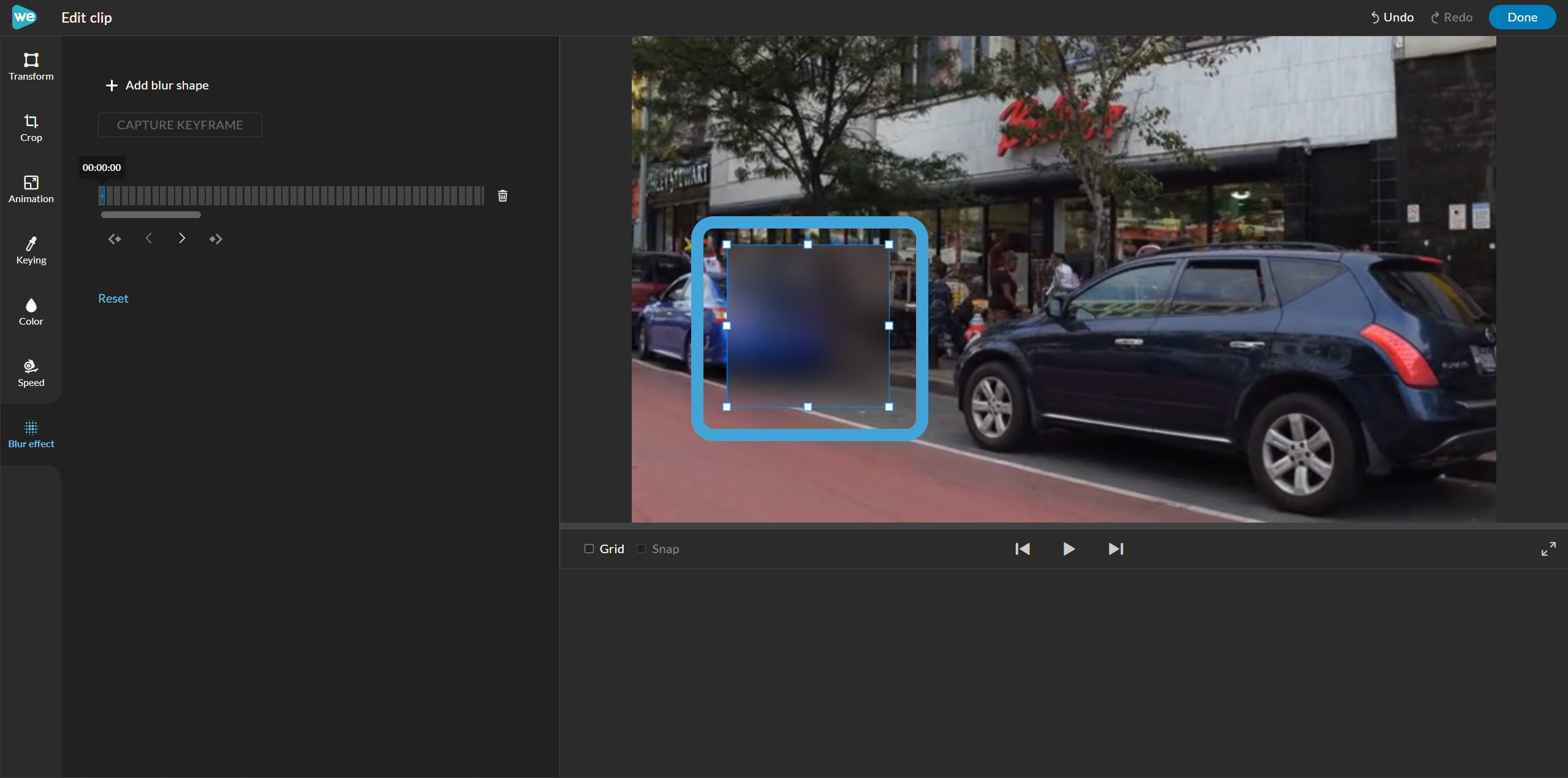Screen dimensions: 1568x778
Task: Switch to the Blur effect panel
Action: click(x=31, y=433)
